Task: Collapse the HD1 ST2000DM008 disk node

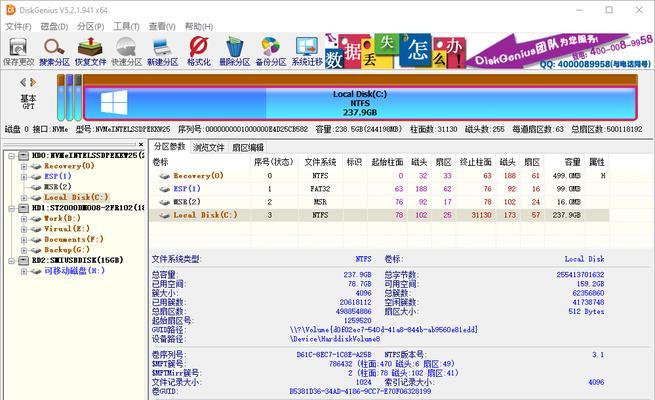Action: coord(11,208)
